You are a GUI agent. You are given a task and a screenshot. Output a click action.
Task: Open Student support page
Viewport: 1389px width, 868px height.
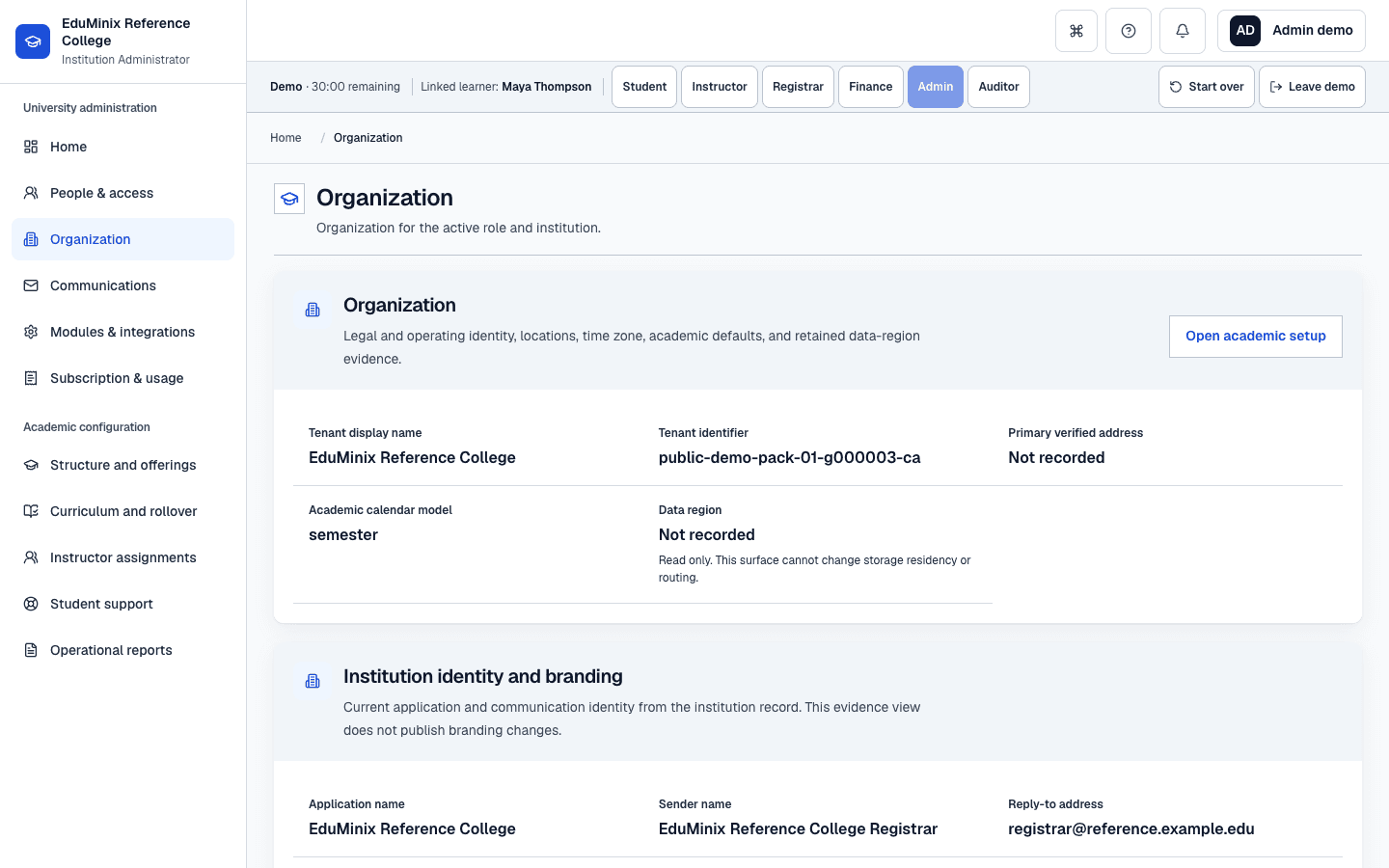click(x=123, y=604)
